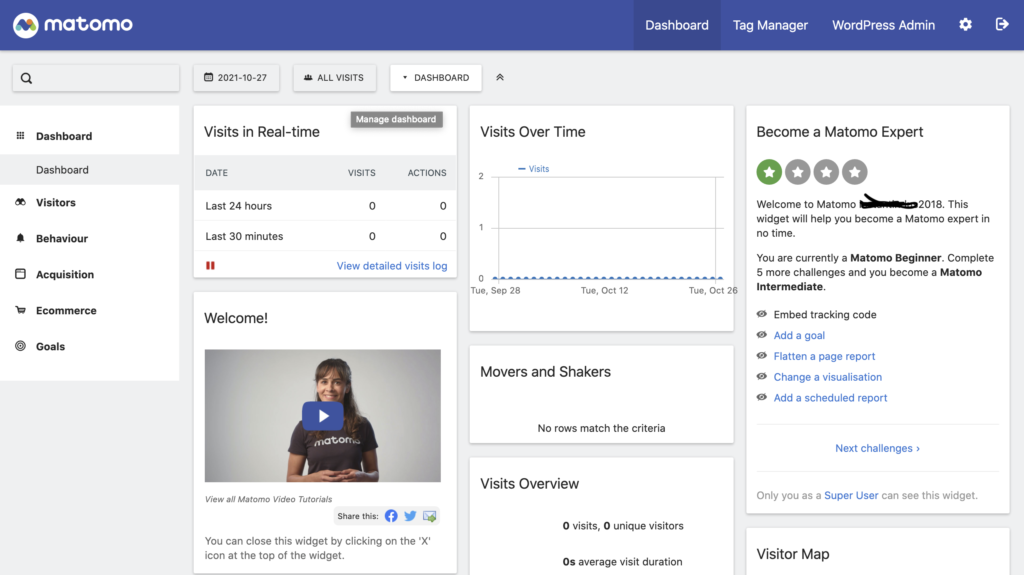Open the 2021-10-27 date picker
Viewport: 1024px width, 575px height.
[236, 77]
